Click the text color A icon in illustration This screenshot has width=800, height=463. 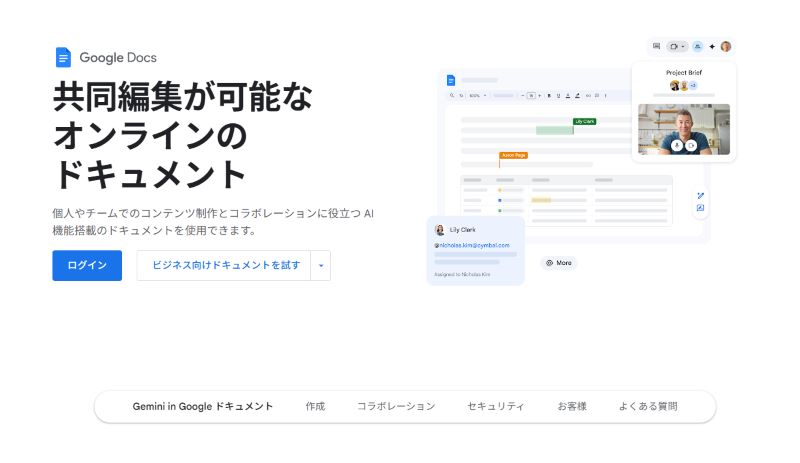tap(568, 95)
